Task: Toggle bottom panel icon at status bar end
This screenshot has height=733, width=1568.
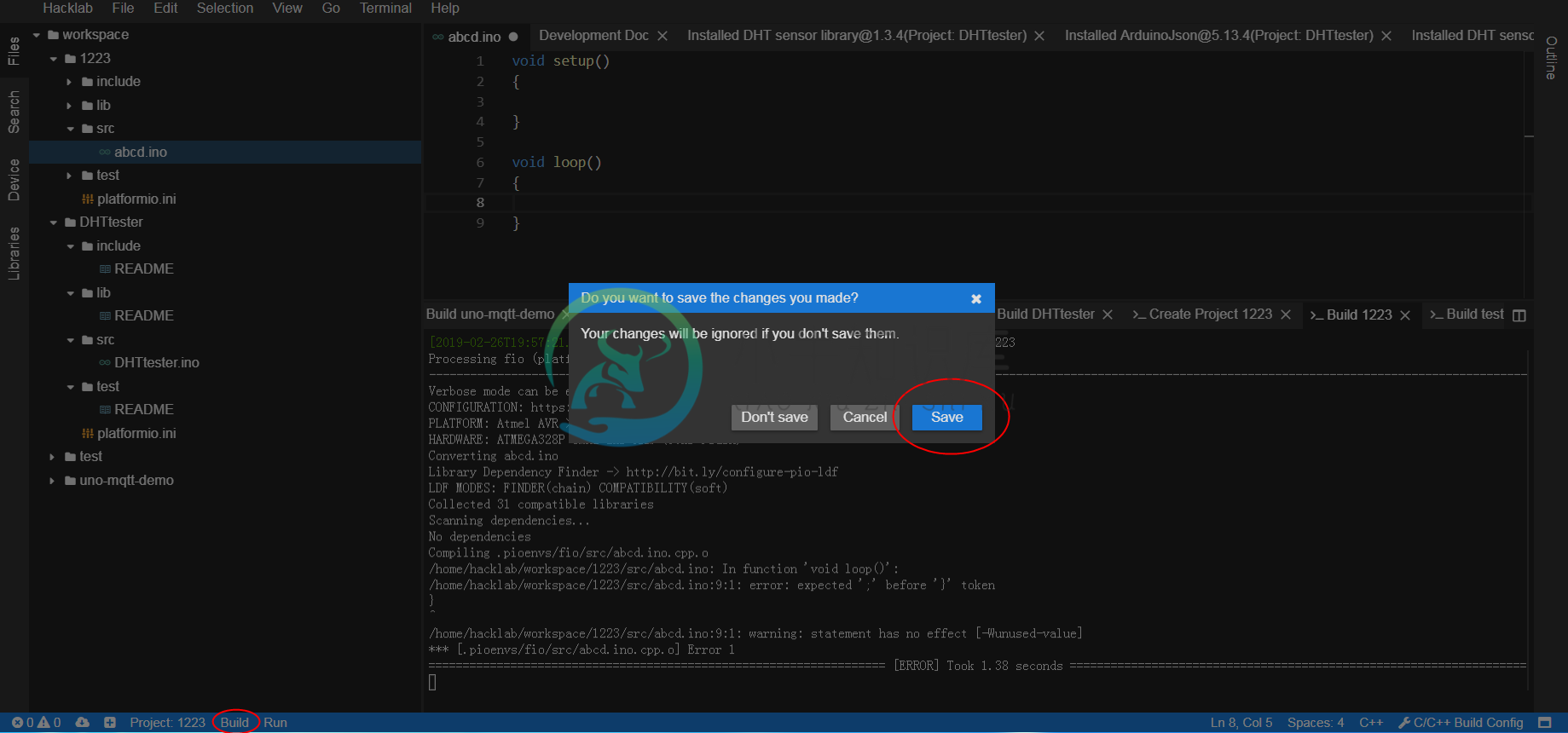Action: click(1545, 723)
